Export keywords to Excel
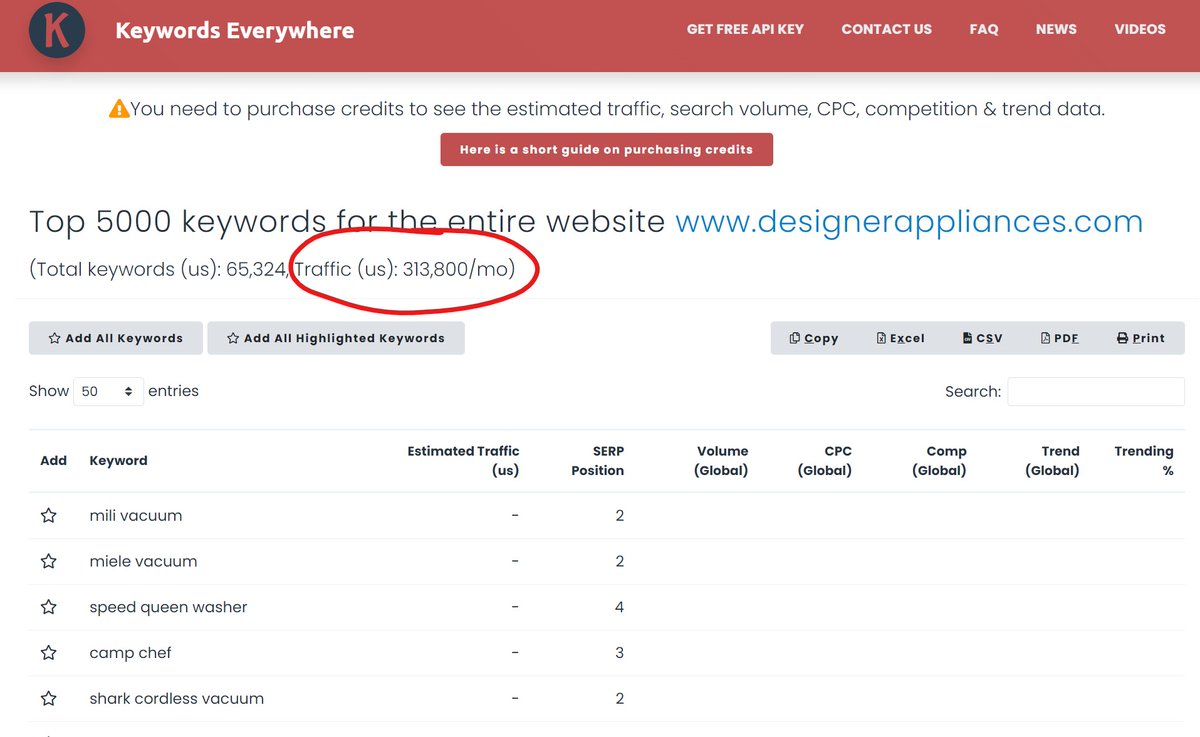This screenshot has width=1200, height=737. pyautogui.click(x=900, y=338)
